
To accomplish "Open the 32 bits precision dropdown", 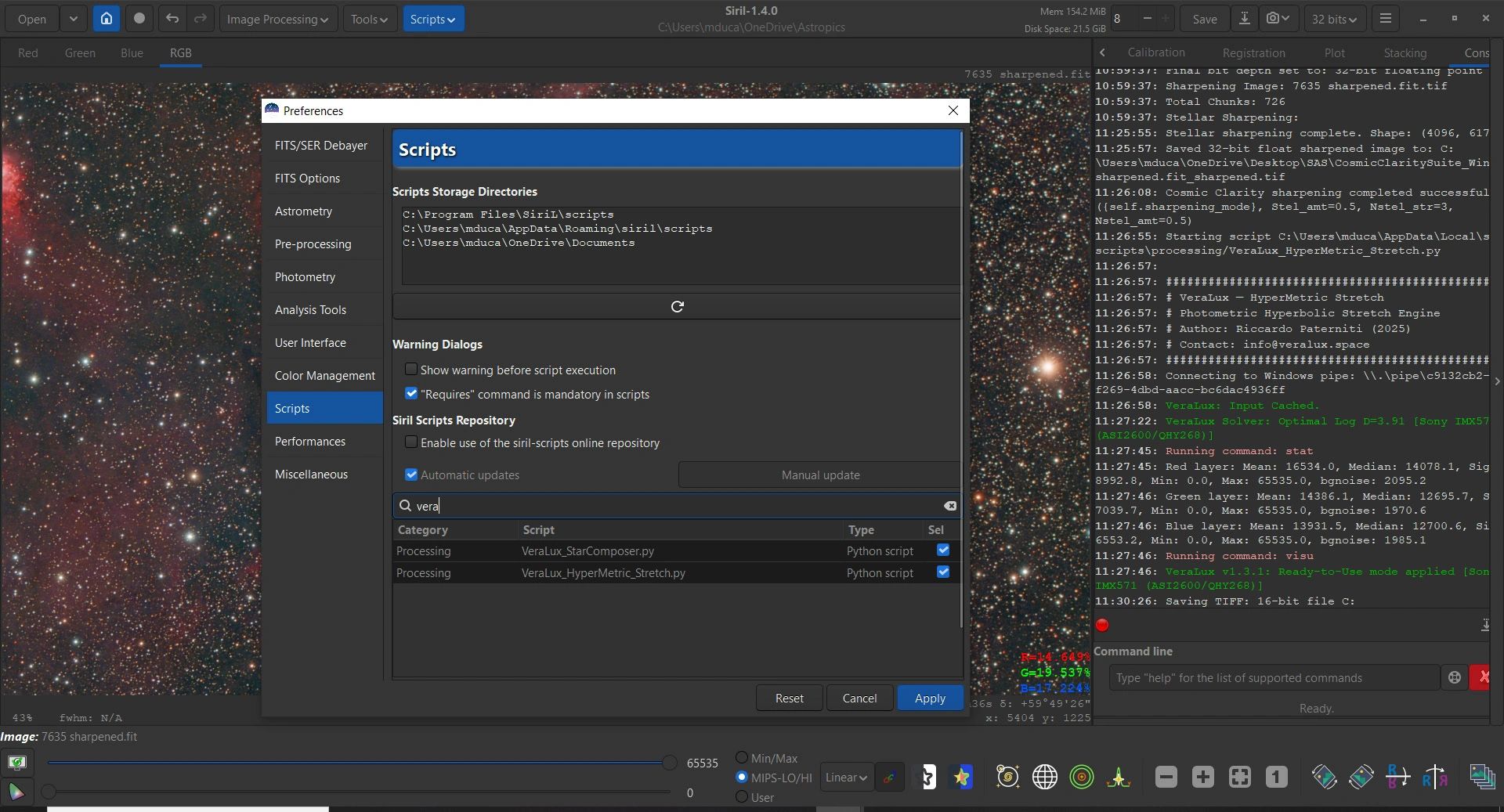I will 1334,19.
